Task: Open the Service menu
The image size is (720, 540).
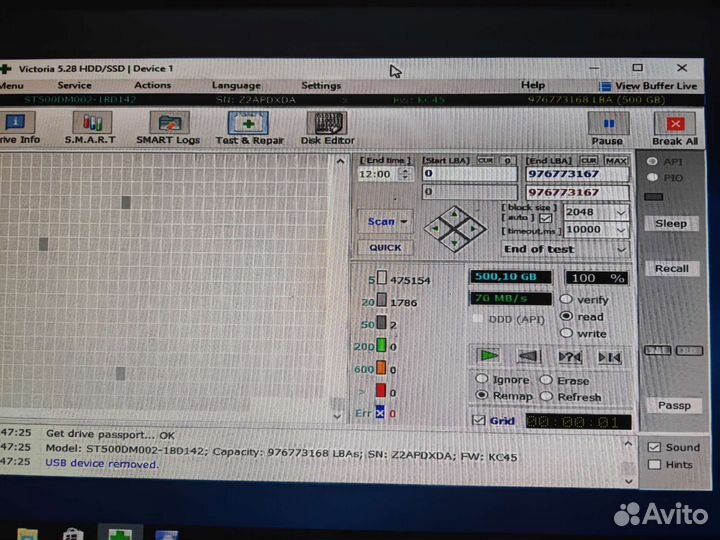Action: point(74,86)
